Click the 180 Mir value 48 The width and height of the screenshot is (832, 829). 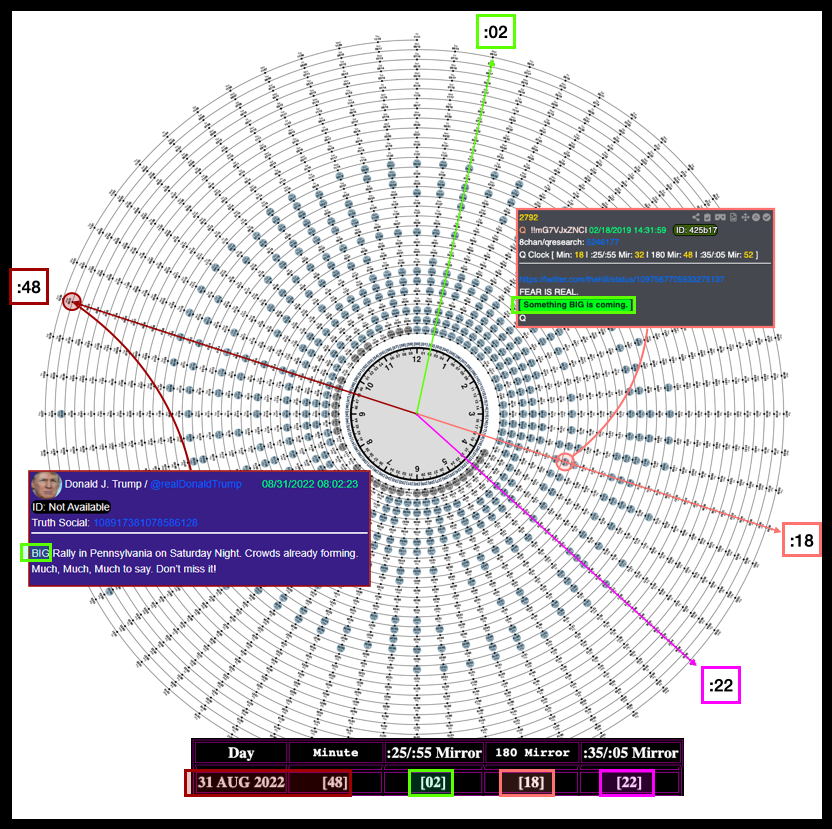[688, 255]
